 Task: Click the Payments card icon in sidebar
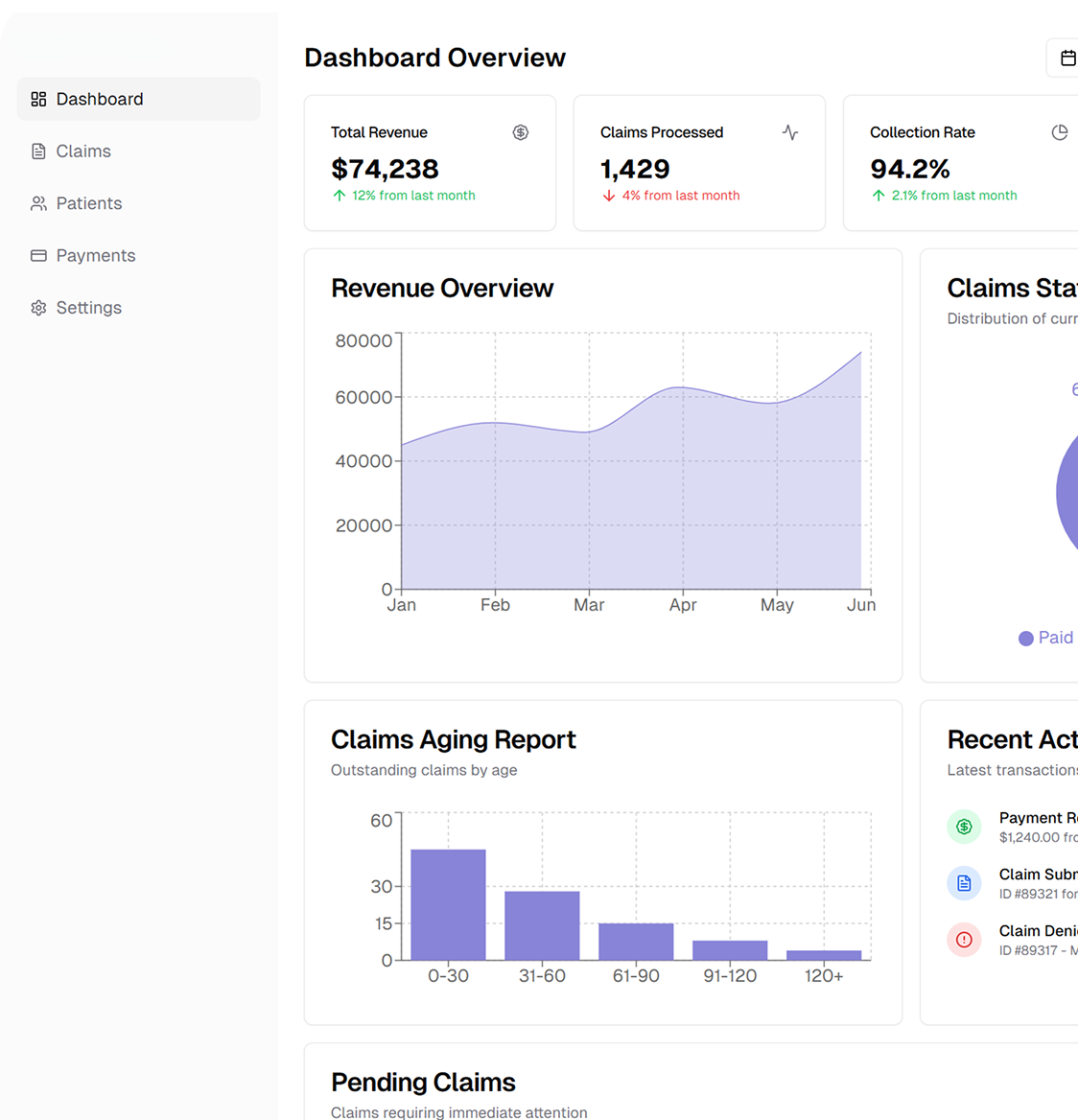pyautogui.click(x=38, y=256)
